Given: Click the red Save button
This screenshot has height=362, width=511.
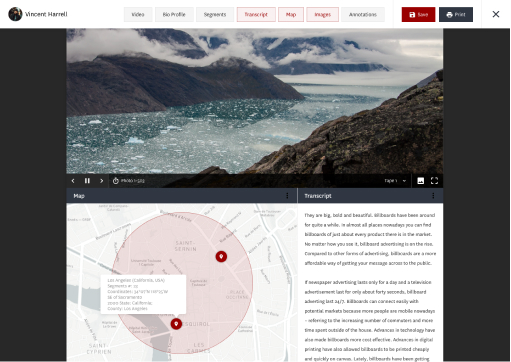Looking at the screenshot, I should click(x=418, y=14).
